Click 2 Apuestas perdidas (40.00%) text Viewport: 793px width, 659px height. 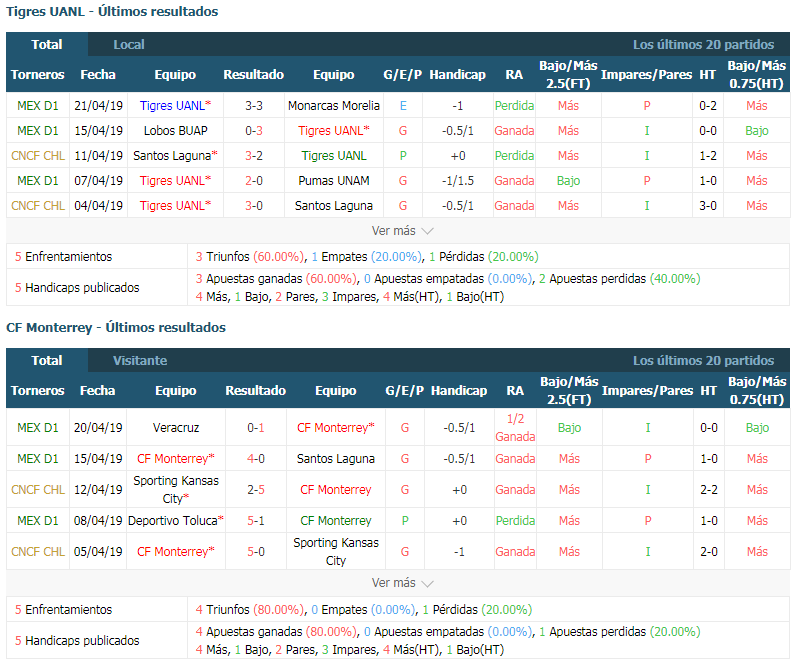point(620,279)
